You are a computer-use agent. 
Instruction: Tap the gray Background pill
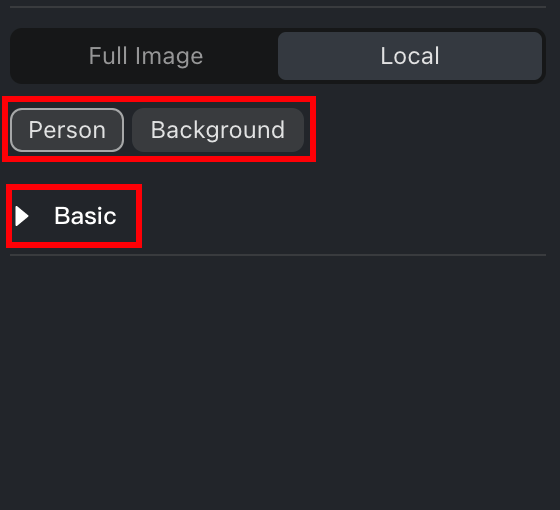(x=218, y=130)
